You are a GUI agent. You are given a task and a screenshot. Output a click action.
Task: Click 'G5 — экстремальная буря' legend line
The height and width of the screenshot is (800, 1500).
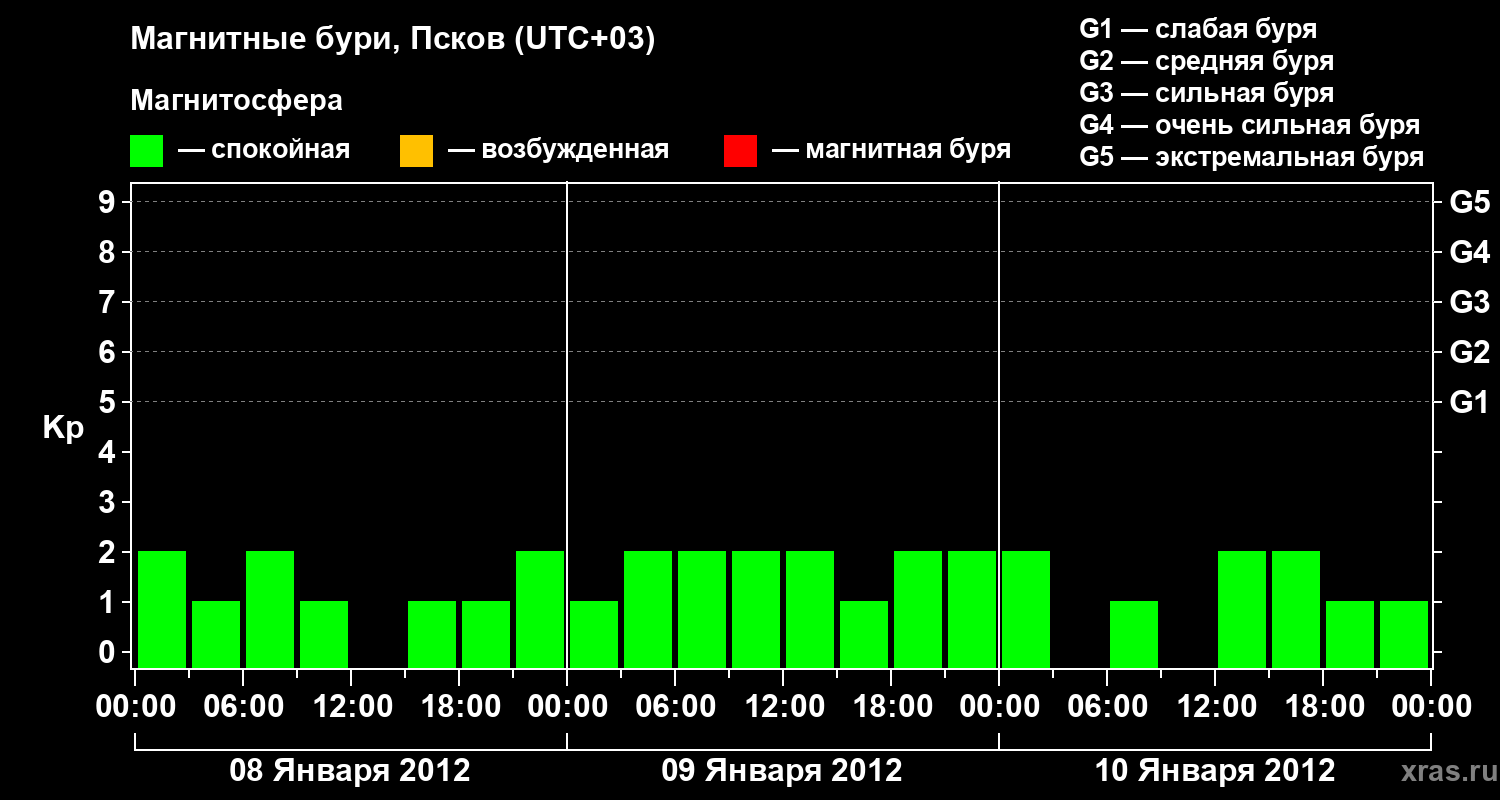pyautogui.click(x=1252, y=157)
